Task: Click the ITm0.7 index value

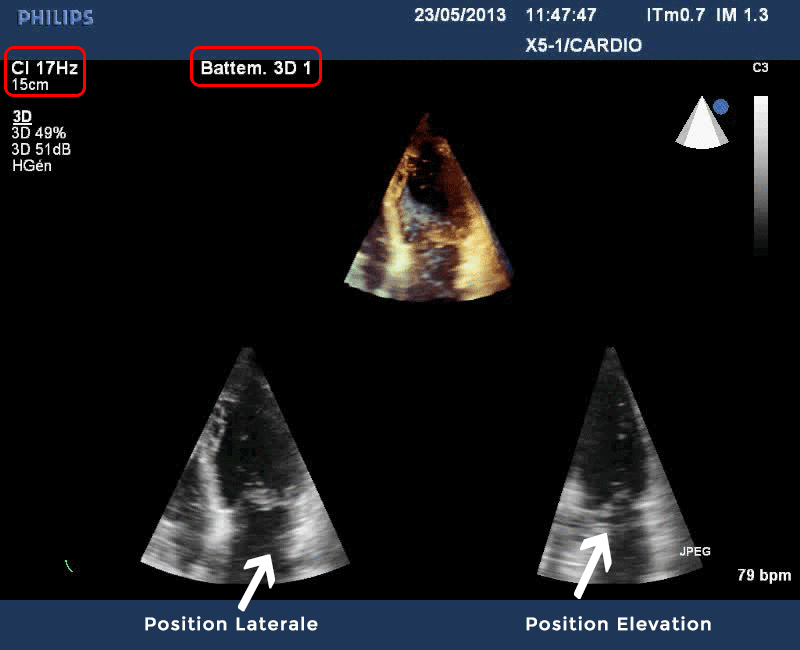Action: 676,15
